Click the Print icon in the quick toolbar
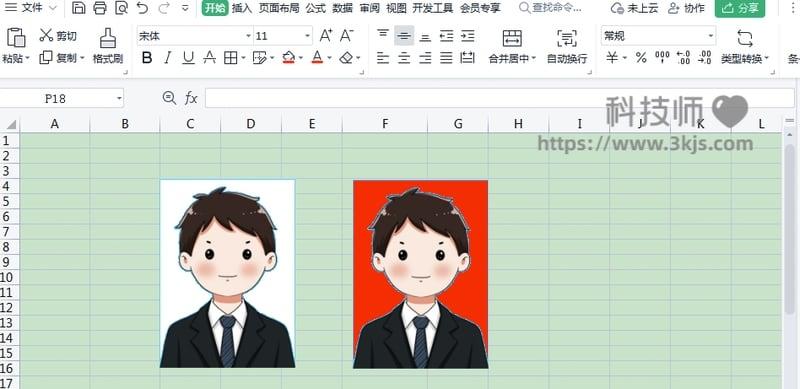This screenshot has width=800, height=389. coord(100,8)
